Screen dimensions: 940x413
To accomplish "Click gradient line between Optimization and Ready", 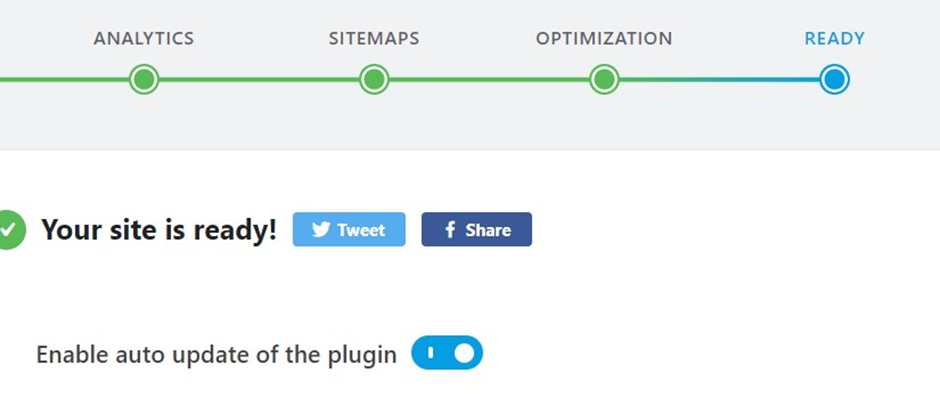I will tap(719, 79).
